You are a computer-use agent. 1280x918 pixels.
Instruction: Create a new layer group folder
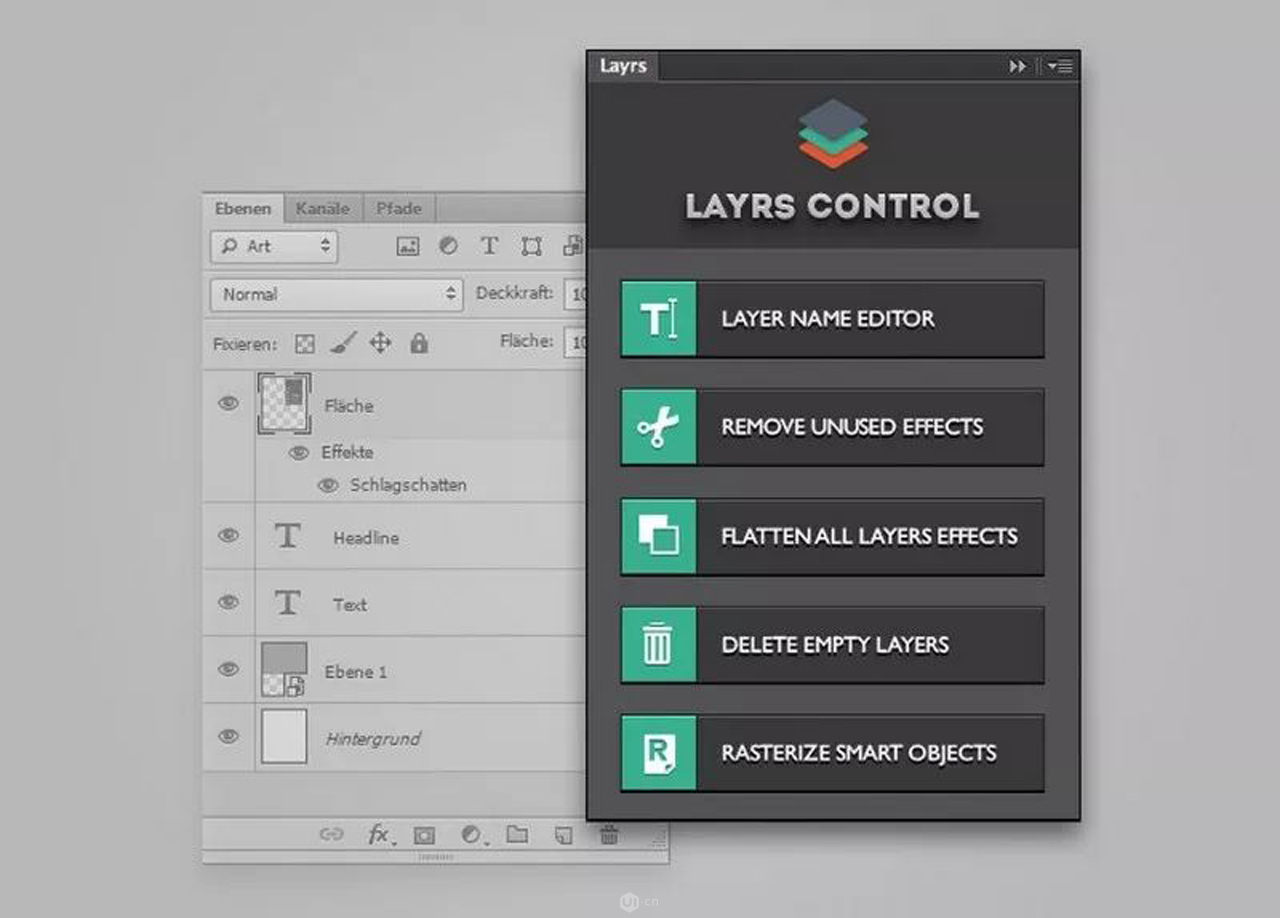point(517,835)
